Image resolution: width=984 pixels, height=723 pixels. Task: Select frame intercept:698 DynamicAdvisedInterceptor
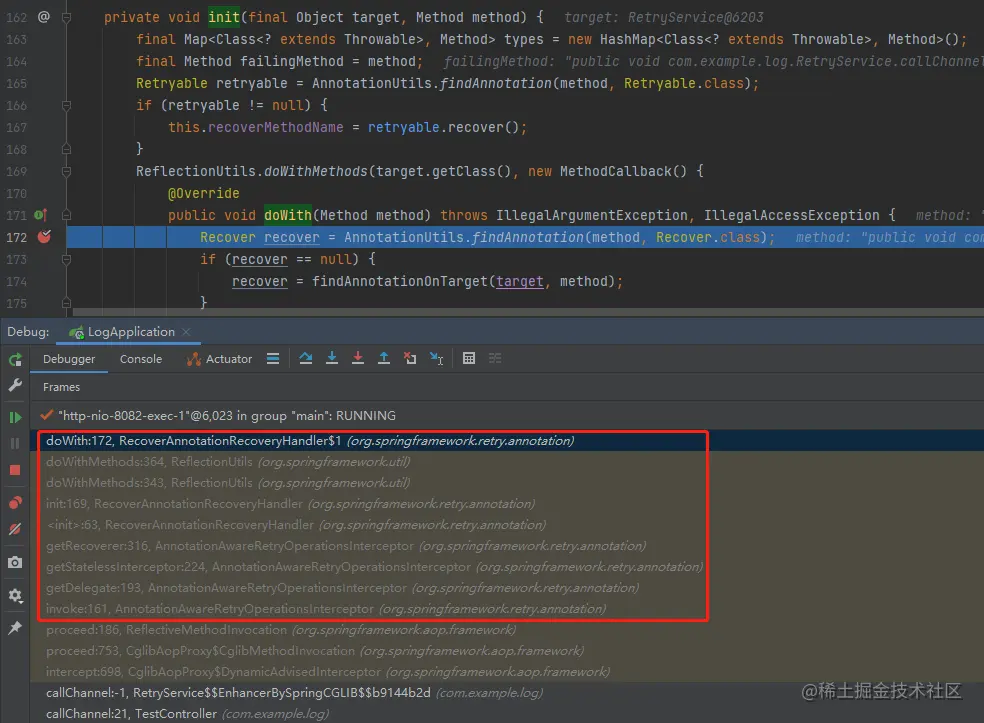tap(507, 672)
